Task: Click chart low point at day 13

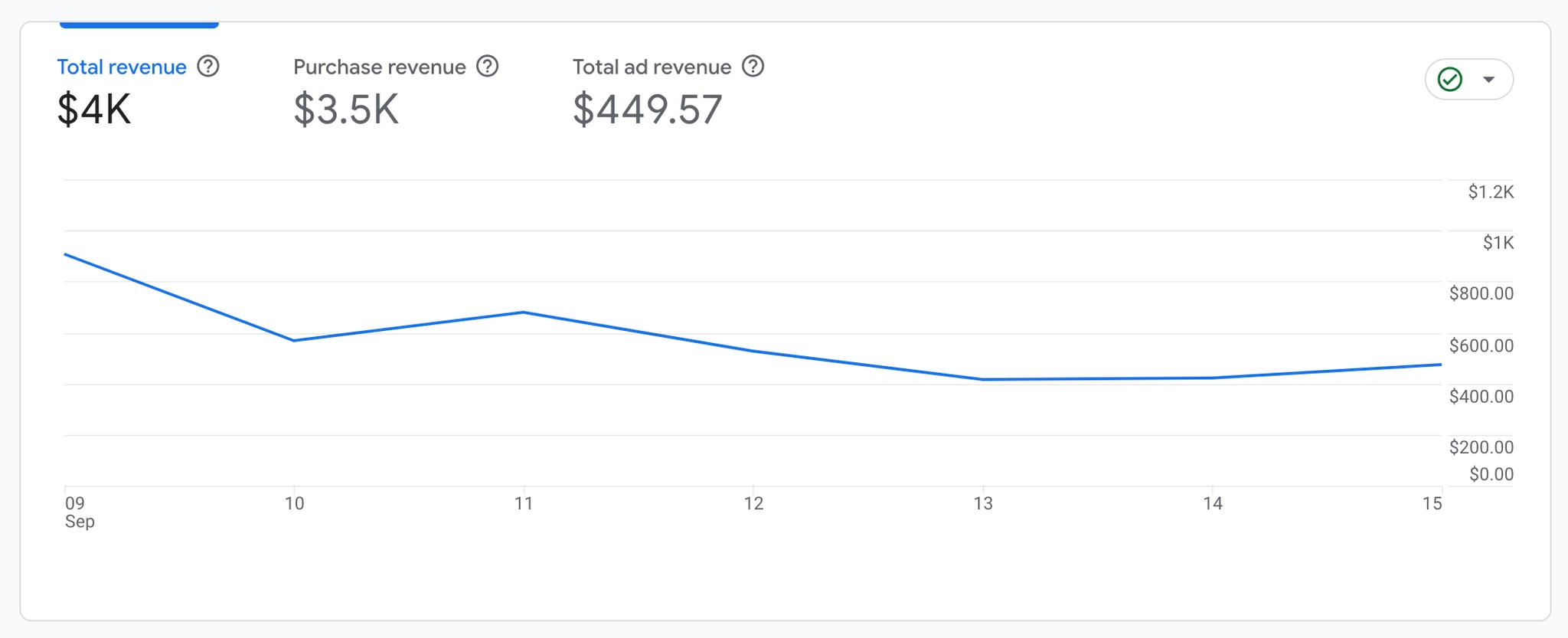Action: [983, 379]
